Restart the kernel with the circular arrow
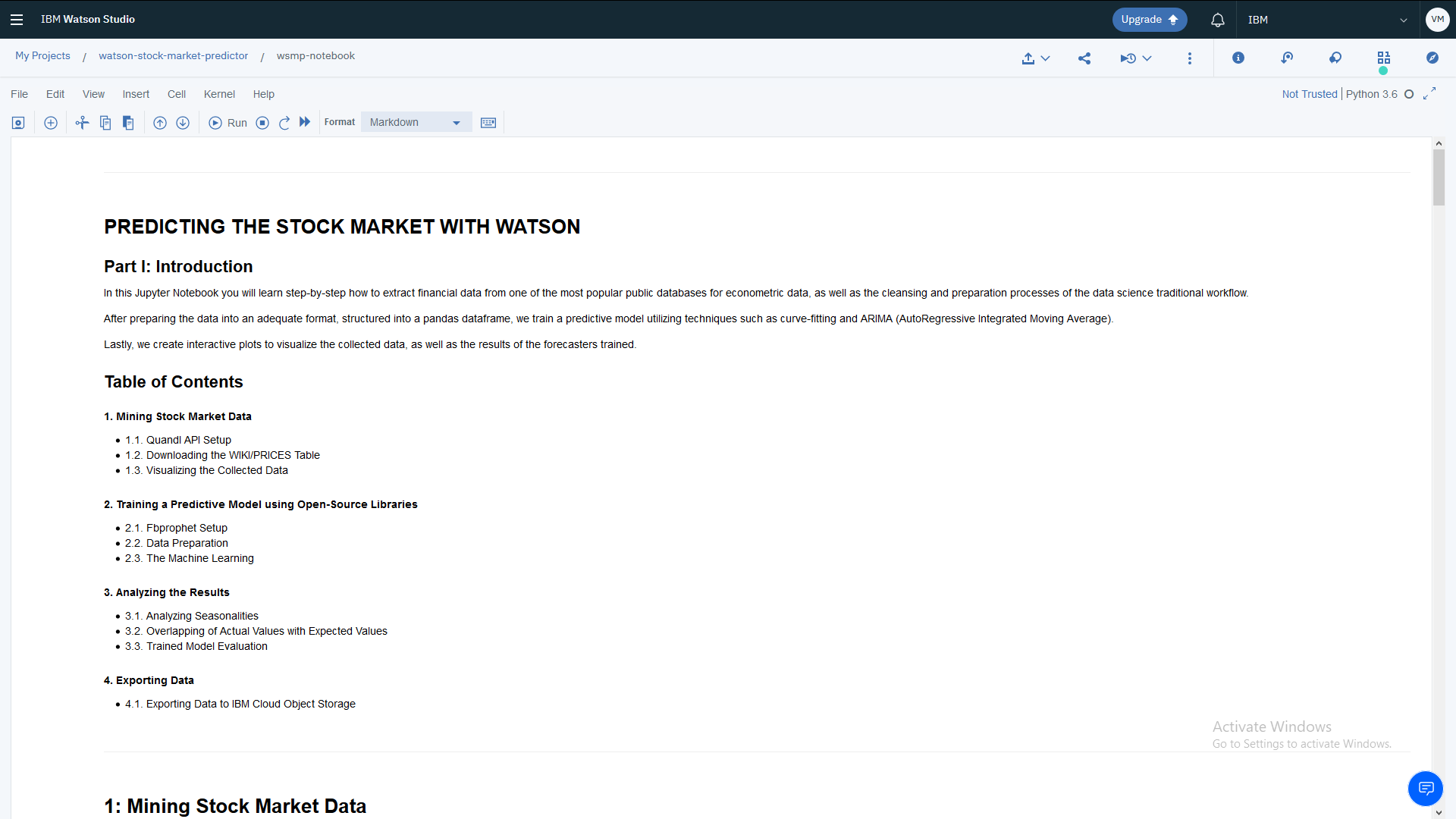This screenshot has width=1456, height=819. coord(284,123)
